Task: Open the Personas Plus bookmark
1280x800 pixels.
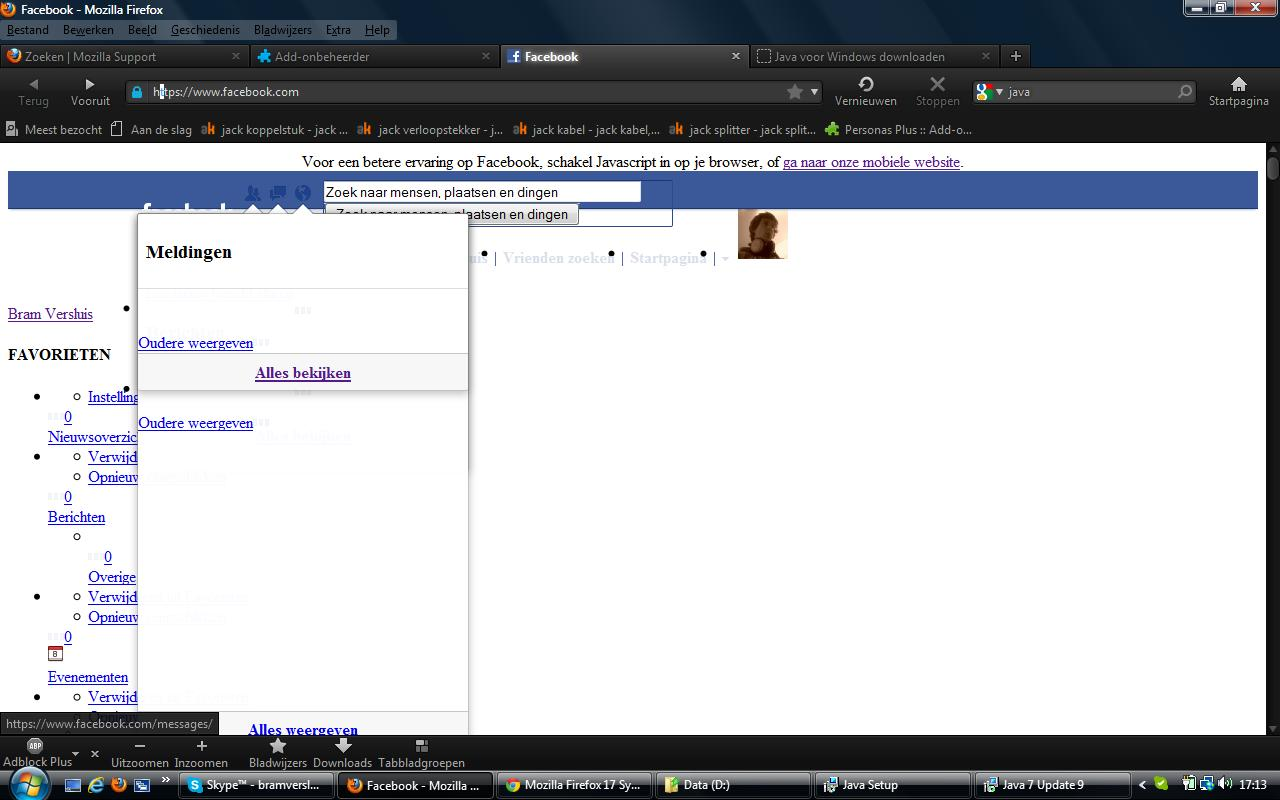Action: (x=898, y=129)
